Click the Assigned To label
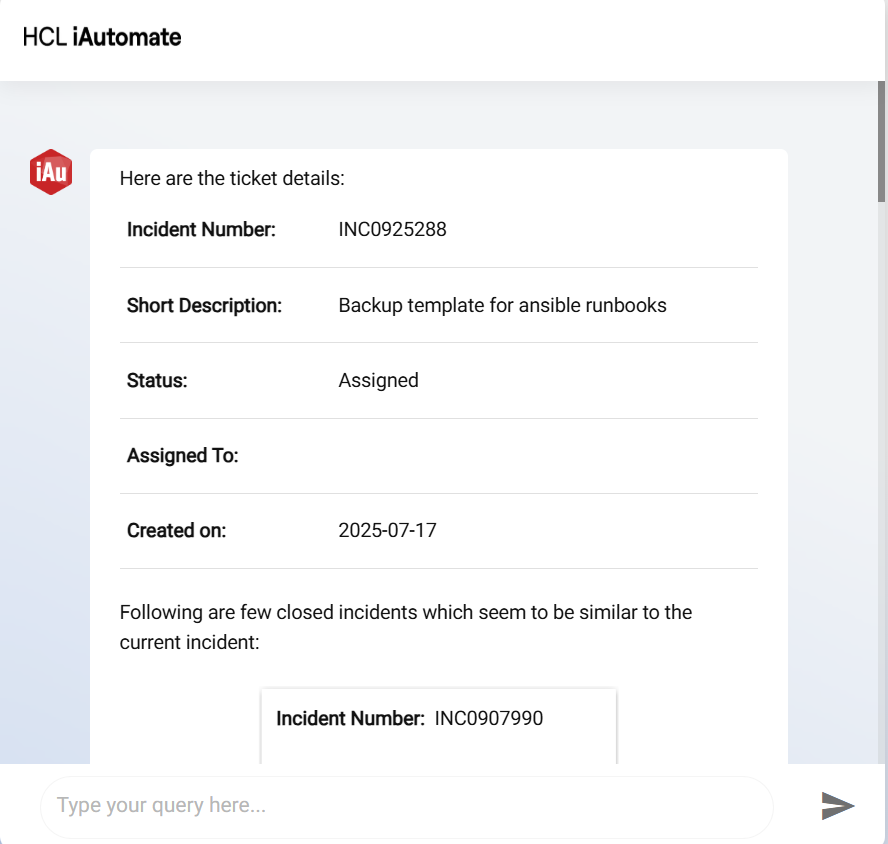The width and height of the screenshot is (888, 844). coord(182,456)
